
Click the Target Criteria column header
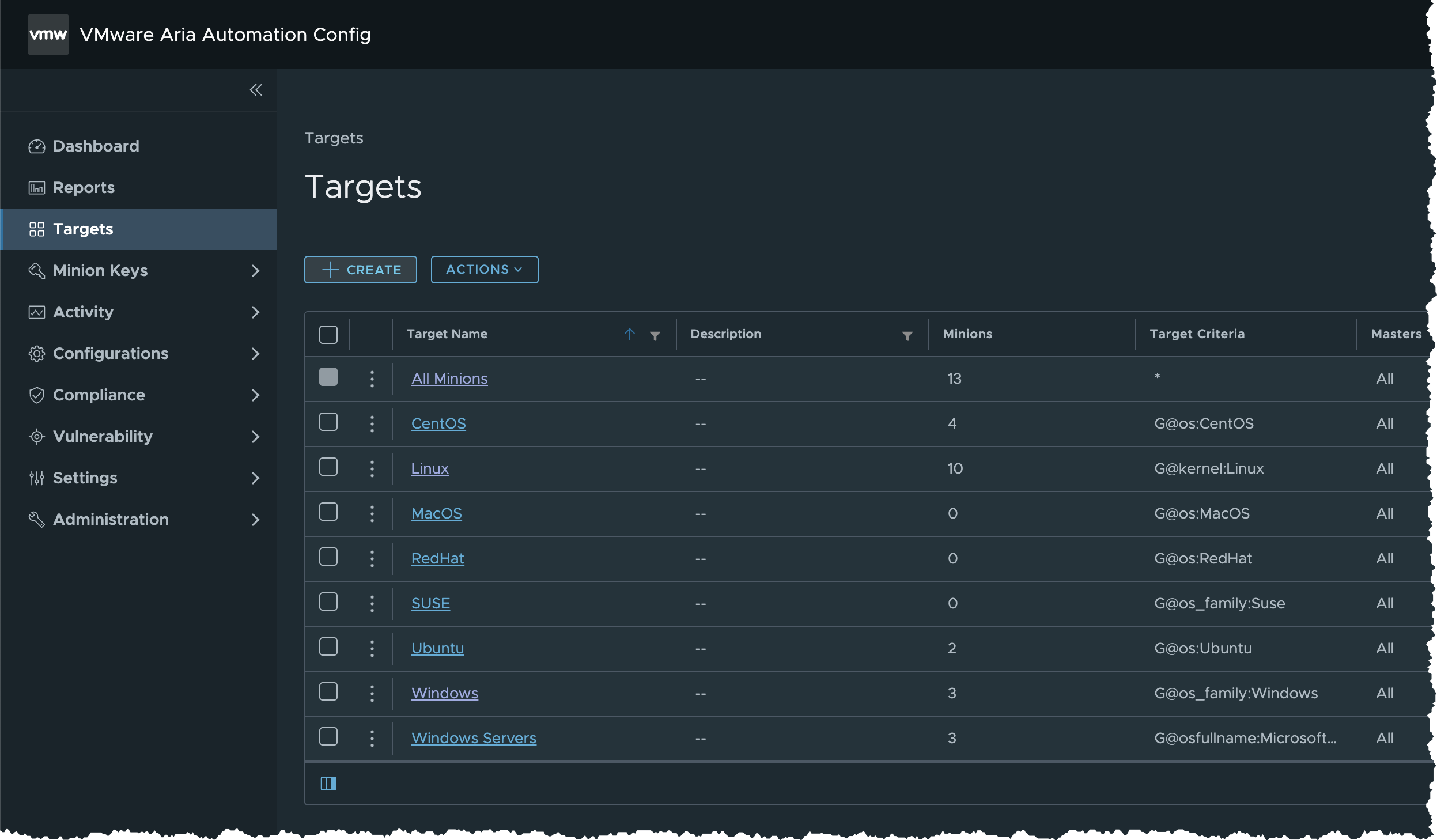click(1197, 334)
